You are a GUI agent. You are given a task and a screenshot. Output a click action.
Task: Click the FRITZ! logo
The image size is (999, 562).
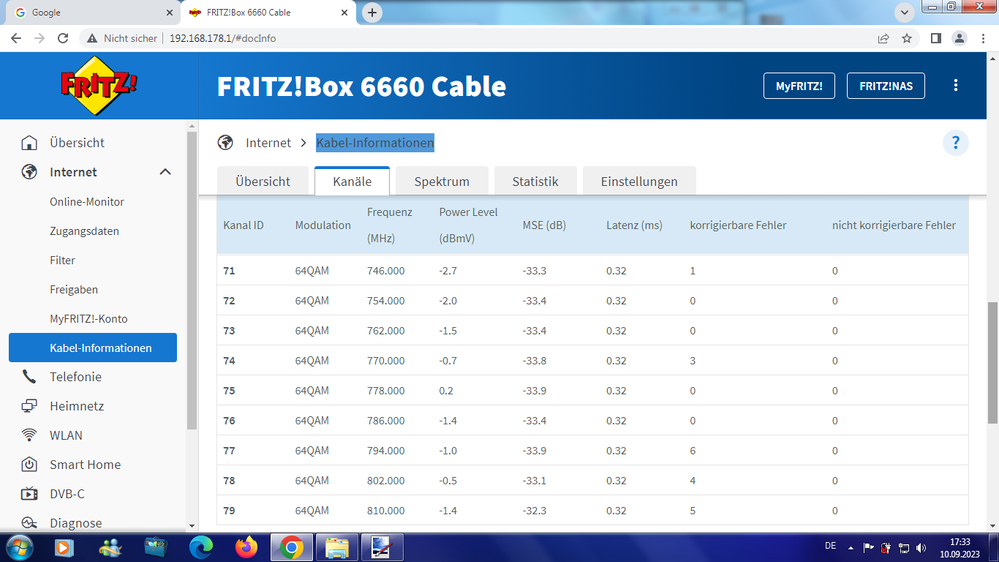tap(99, 85)
